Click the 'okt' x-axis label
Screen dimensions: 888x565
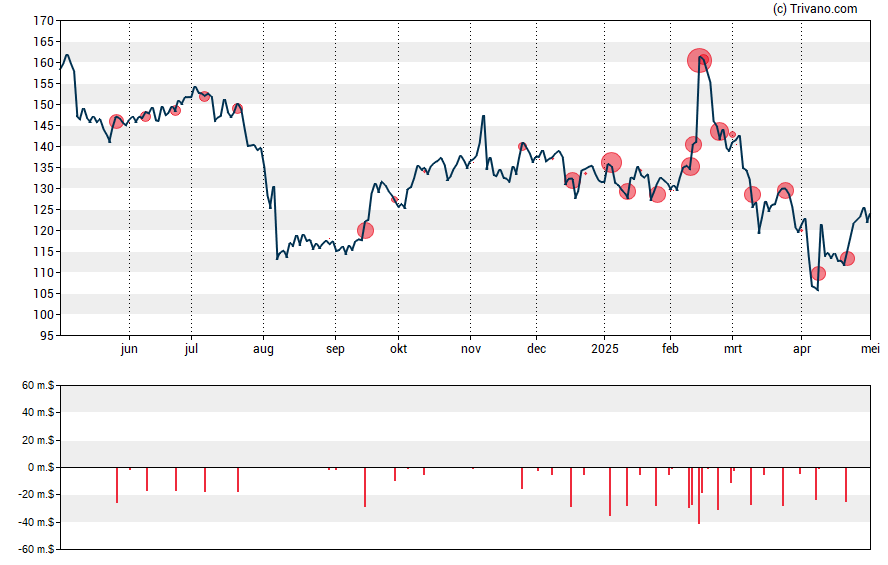tap(398, 348)
